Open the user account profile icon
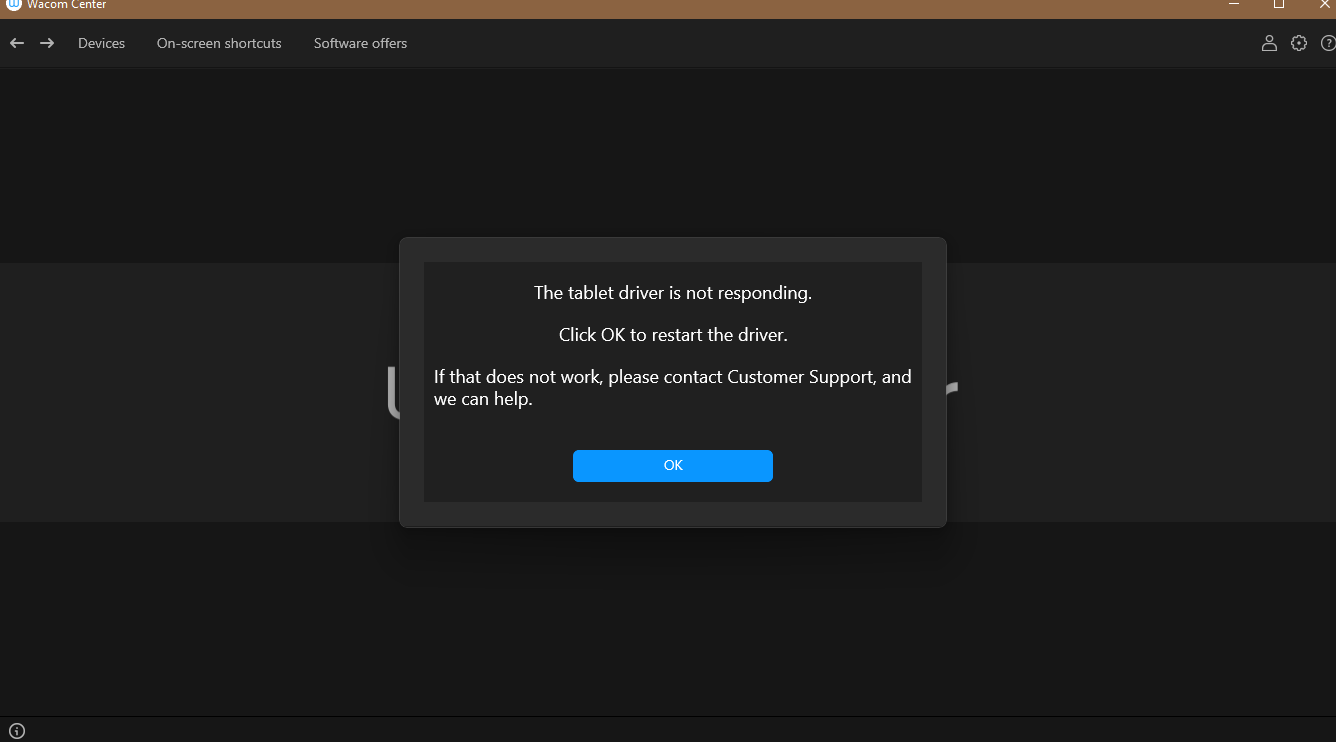 pyautogui.click(x=1269, y=43)
